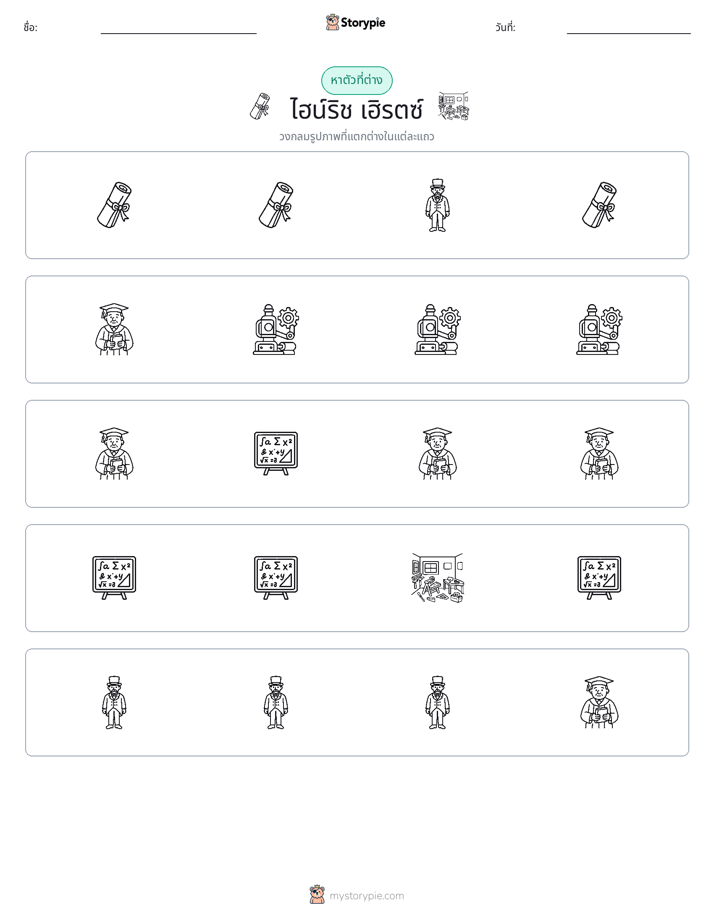Screen dimensions: 714x924
Task: Click the name line after ชื่อ:
Action: 178,28
